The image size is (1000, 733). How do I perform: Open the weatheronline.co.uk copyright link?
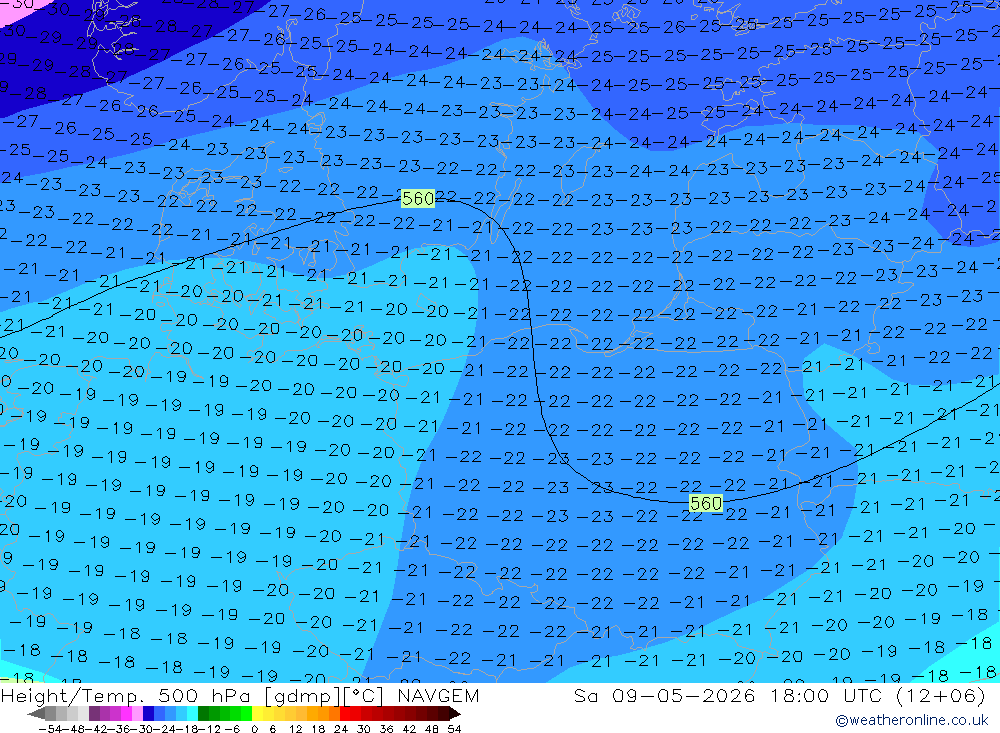[912, 720]
